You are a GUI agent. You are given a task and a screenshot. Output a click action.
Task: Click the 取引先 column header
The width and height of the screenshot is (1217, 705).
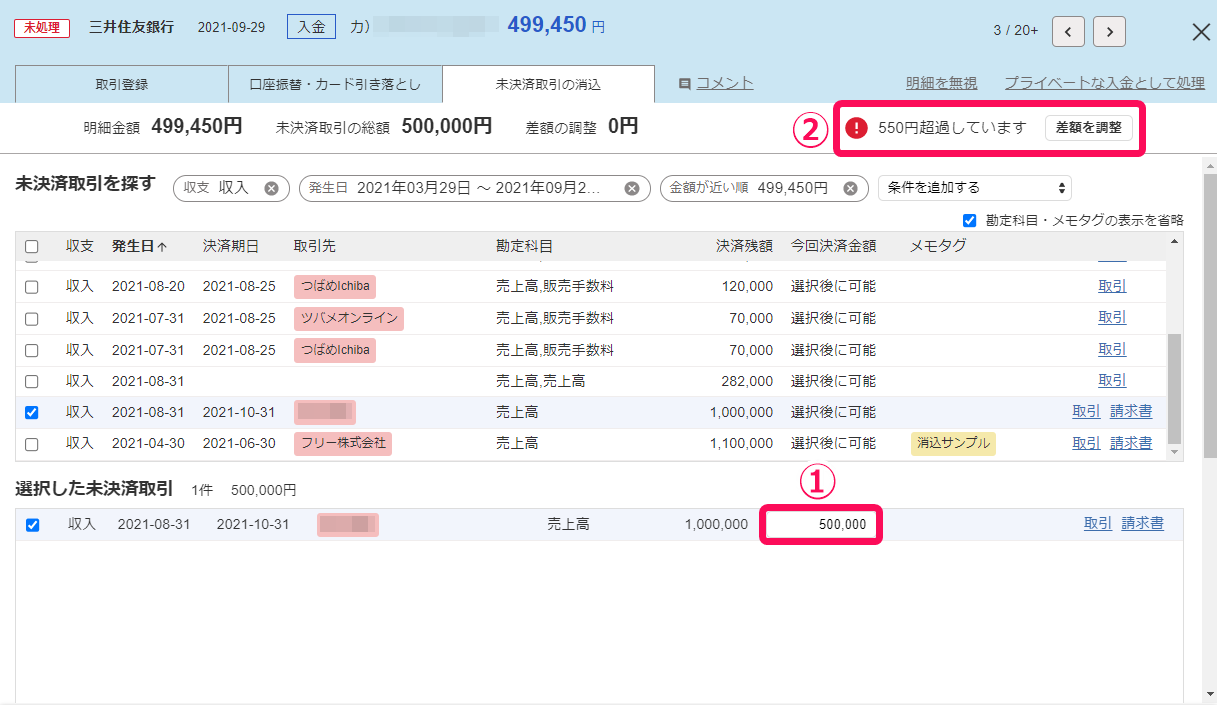[314, 246]
